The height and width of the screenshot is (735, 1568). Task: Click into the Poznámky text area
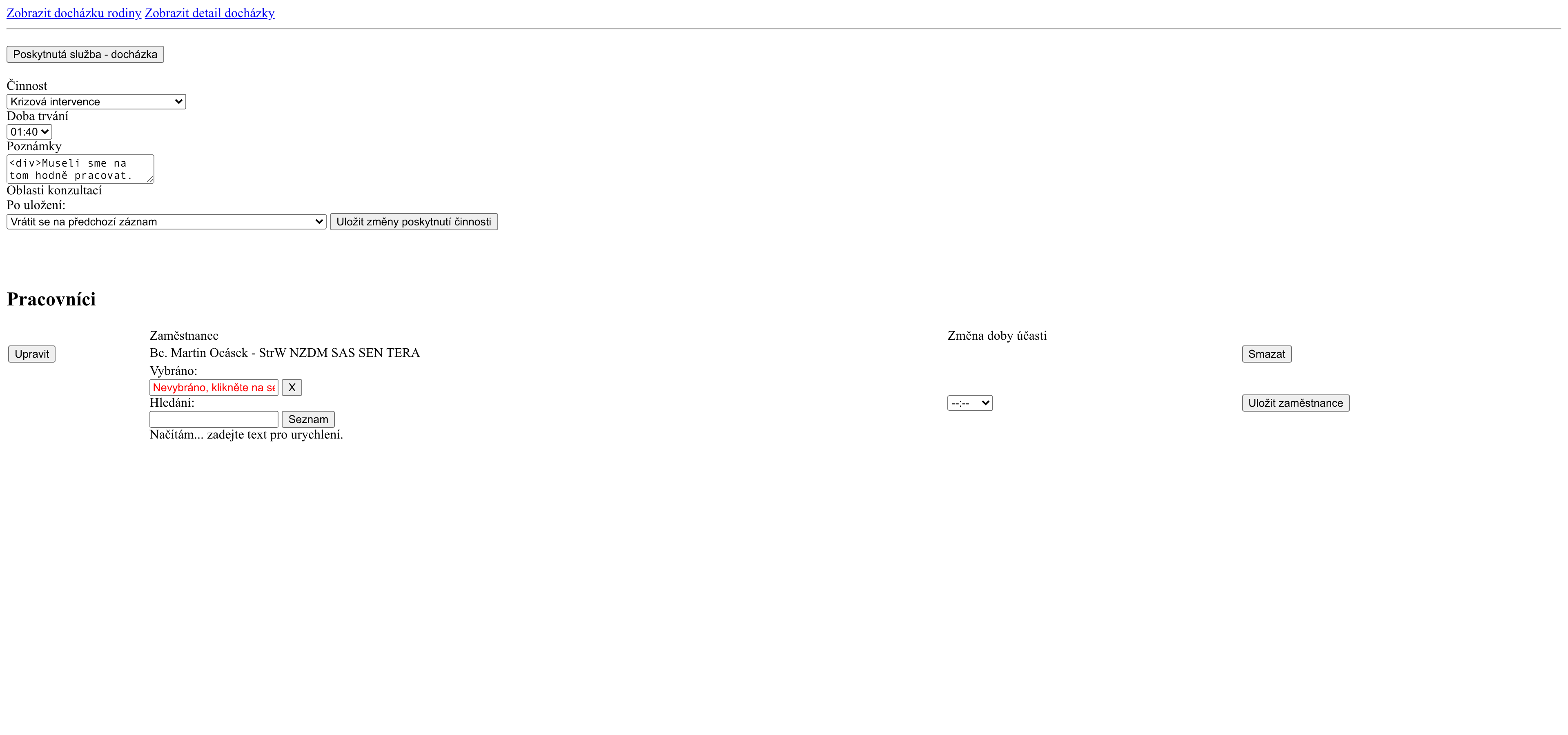click(76, 169)
